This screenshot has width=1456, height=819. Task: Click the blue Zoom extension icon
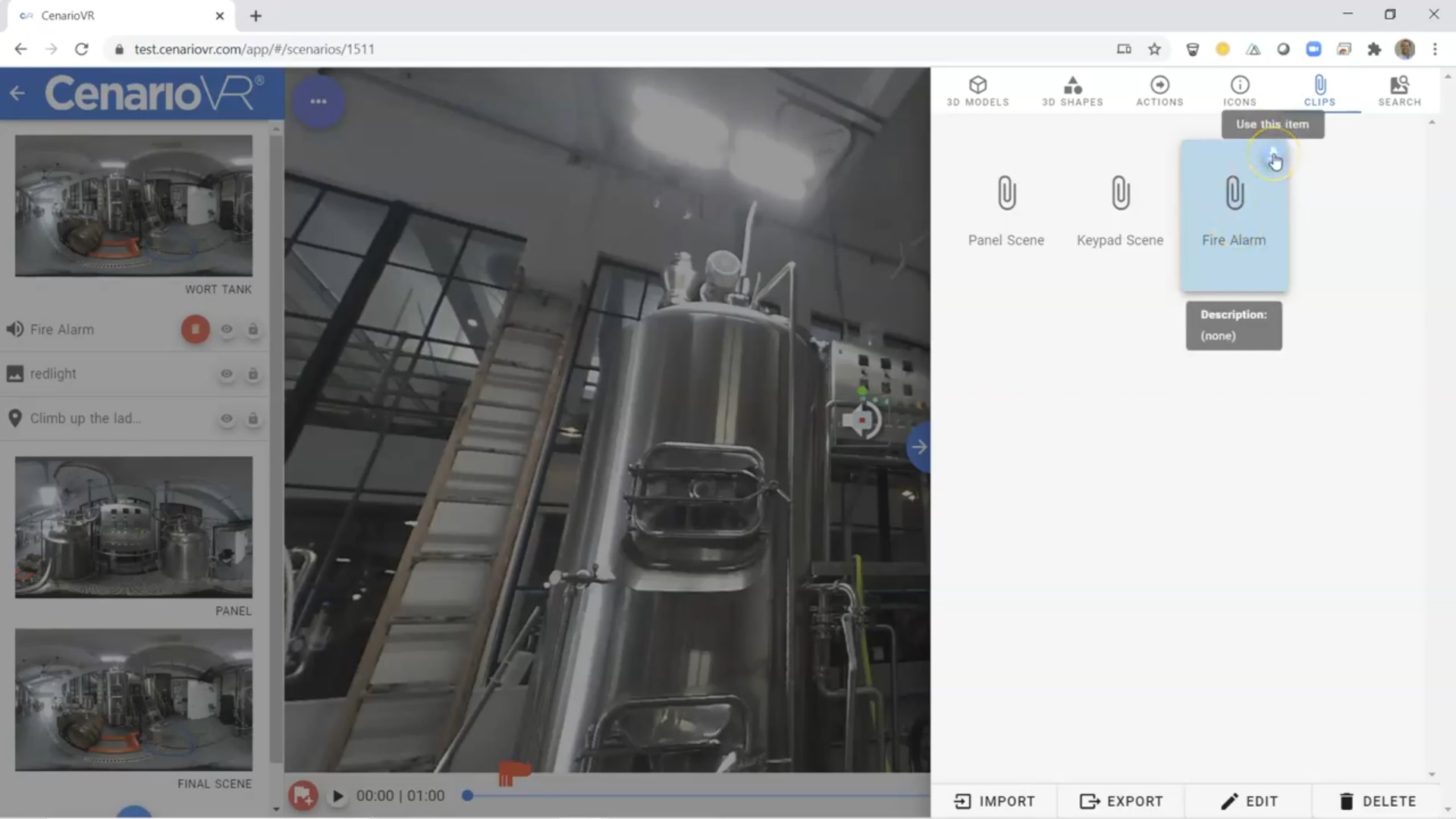(1313, 49)
